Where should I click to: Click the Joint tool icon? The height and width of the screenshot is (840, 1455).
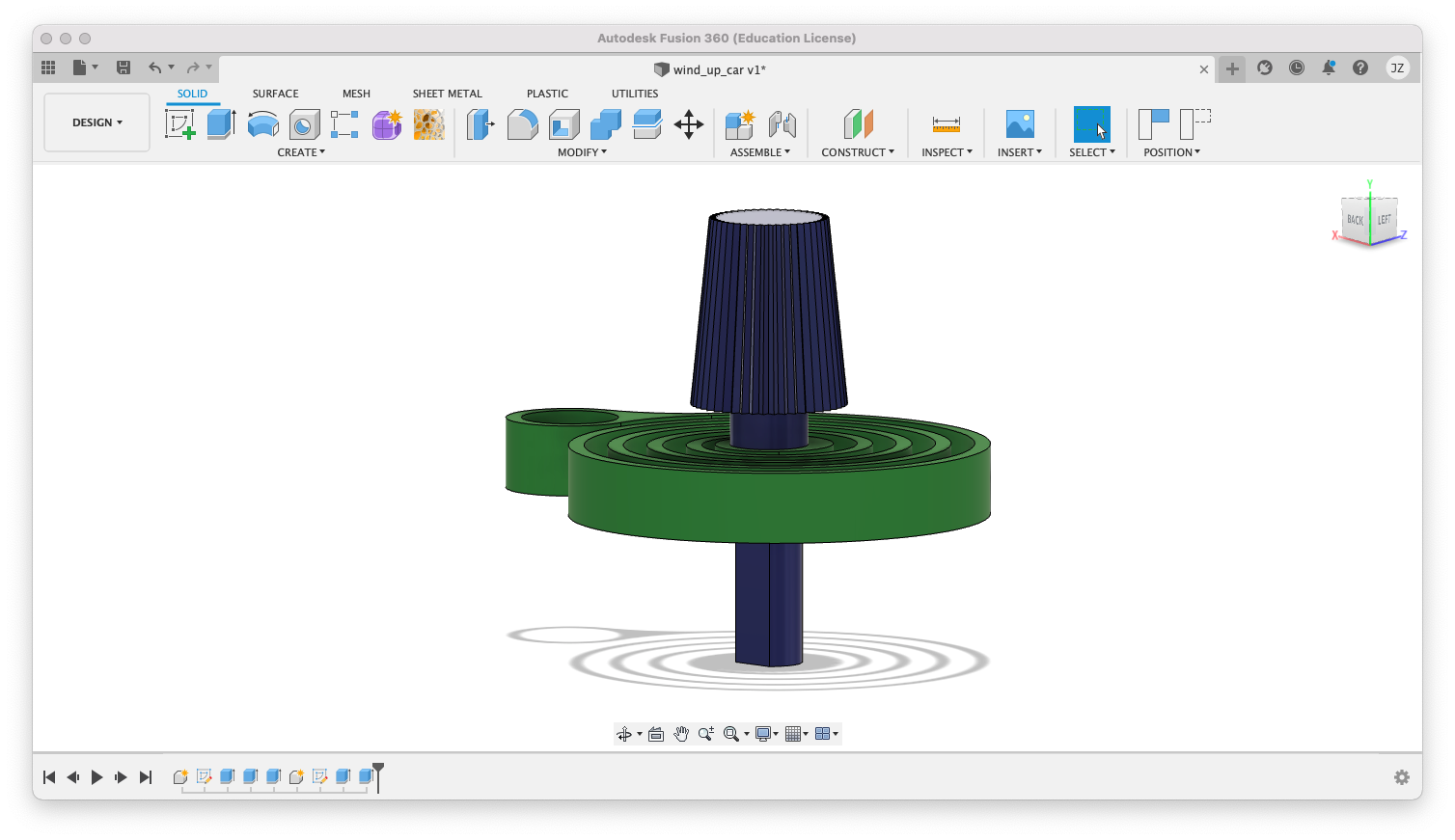coord(782,124)
